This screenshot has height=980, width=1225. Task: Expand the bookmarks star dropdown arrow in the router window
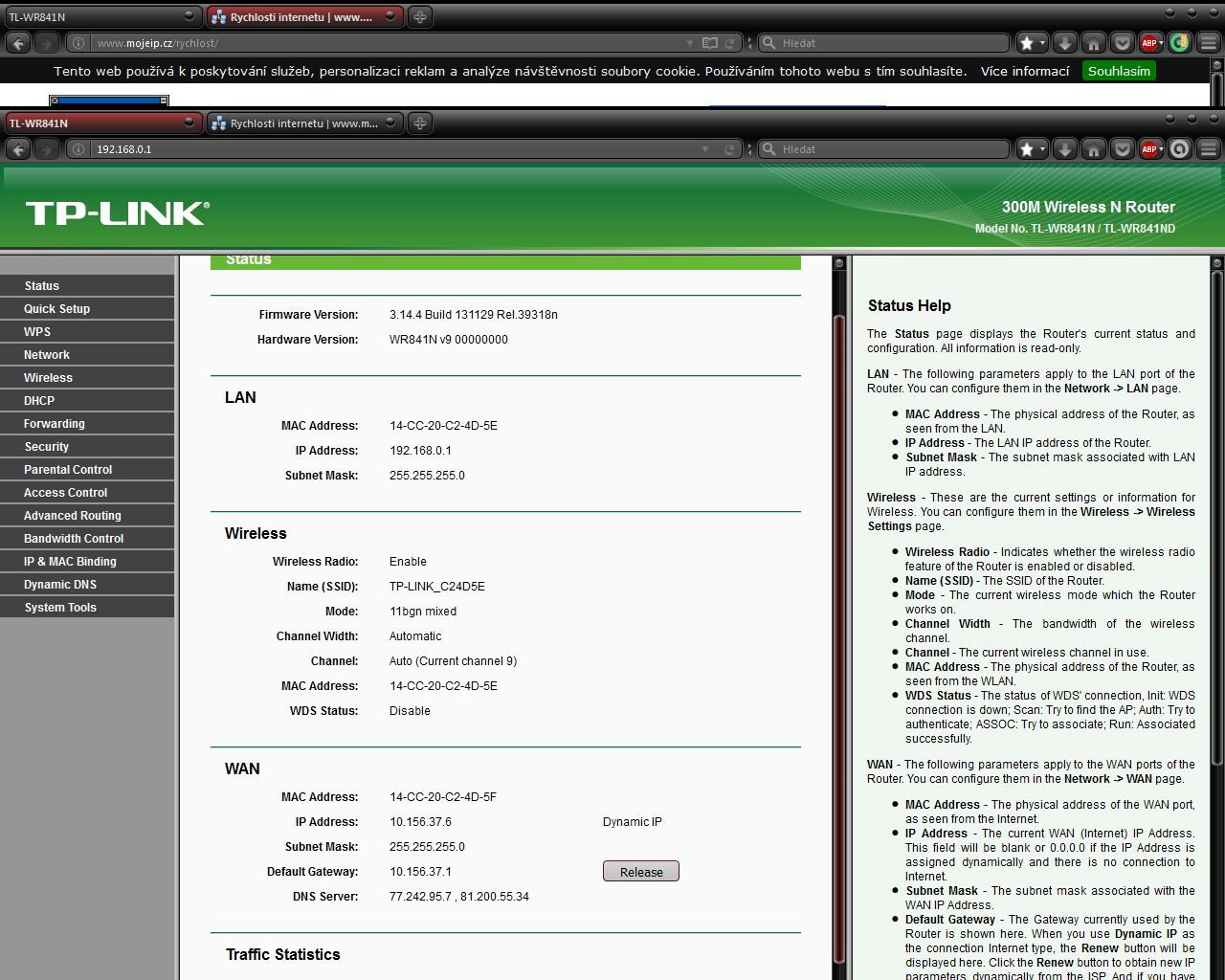[x=1042, y=149]
